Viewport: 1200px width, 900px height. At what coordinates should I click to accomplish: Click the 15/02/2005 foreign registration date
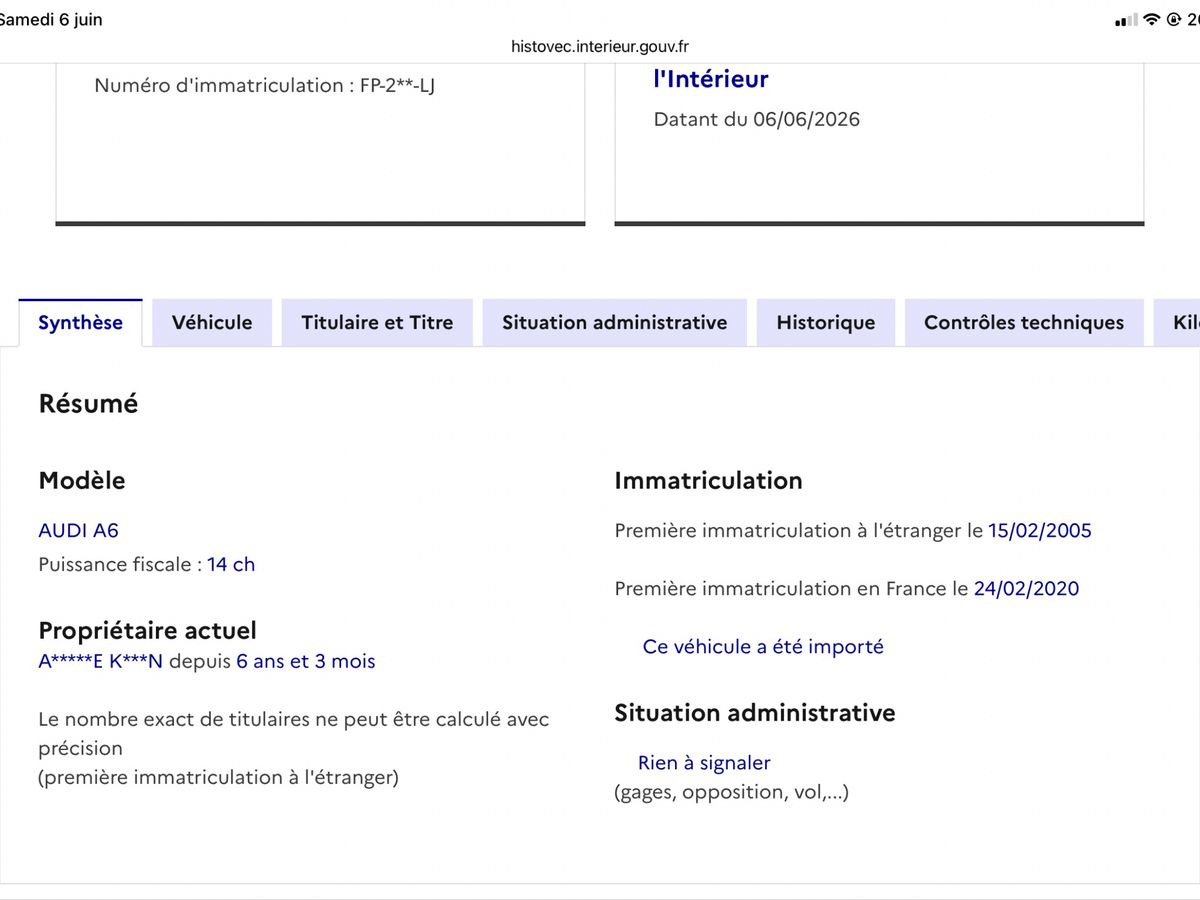(1040, 530)
